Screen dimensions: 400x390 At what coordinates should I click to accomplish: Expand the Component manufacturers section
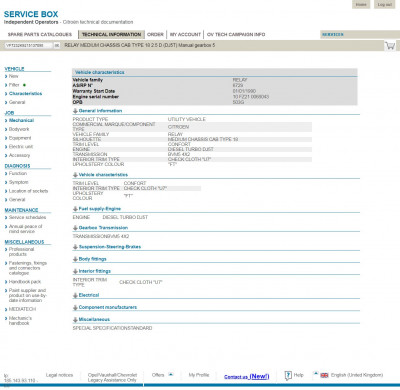[x=75, y=307]
